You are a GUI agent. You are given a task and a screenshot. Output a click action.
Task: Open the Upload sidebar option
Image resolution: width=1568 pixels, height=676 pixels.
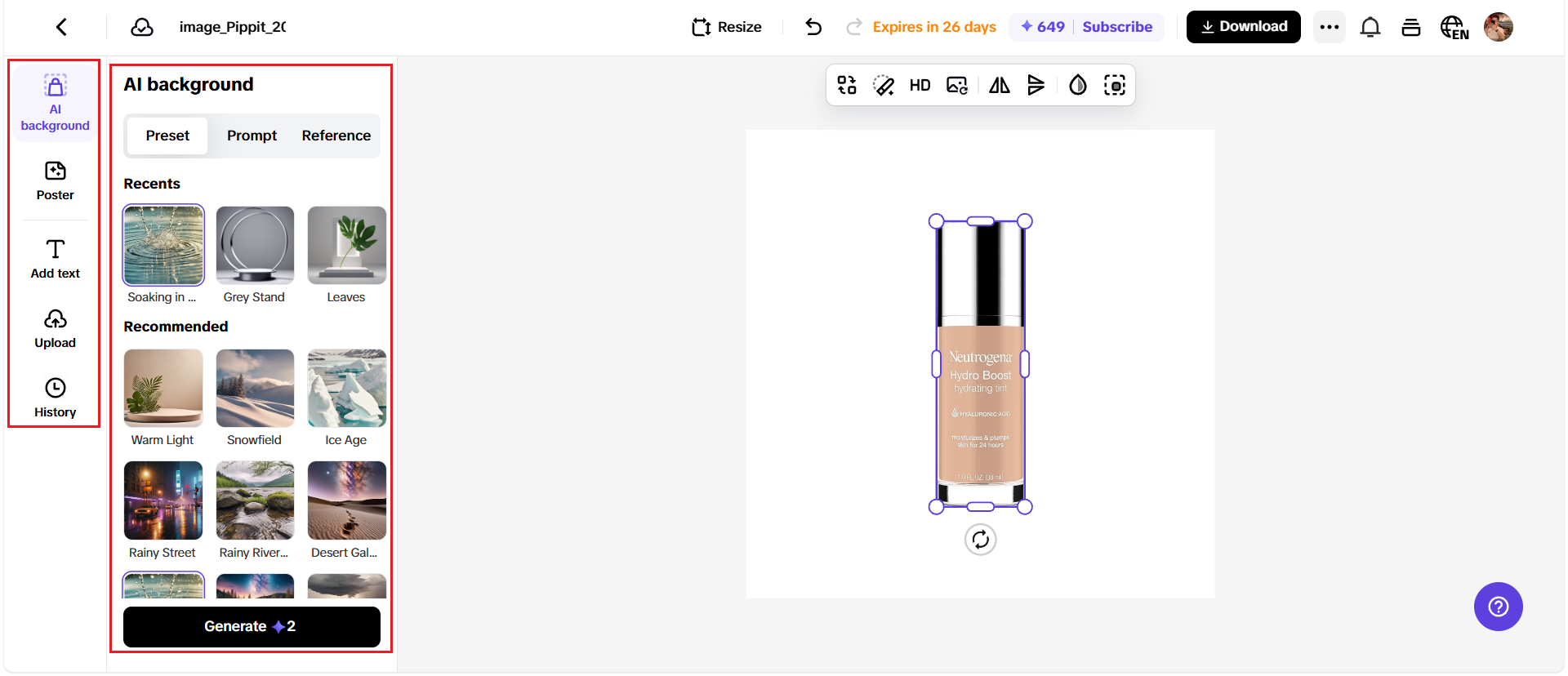pos(56,329)
